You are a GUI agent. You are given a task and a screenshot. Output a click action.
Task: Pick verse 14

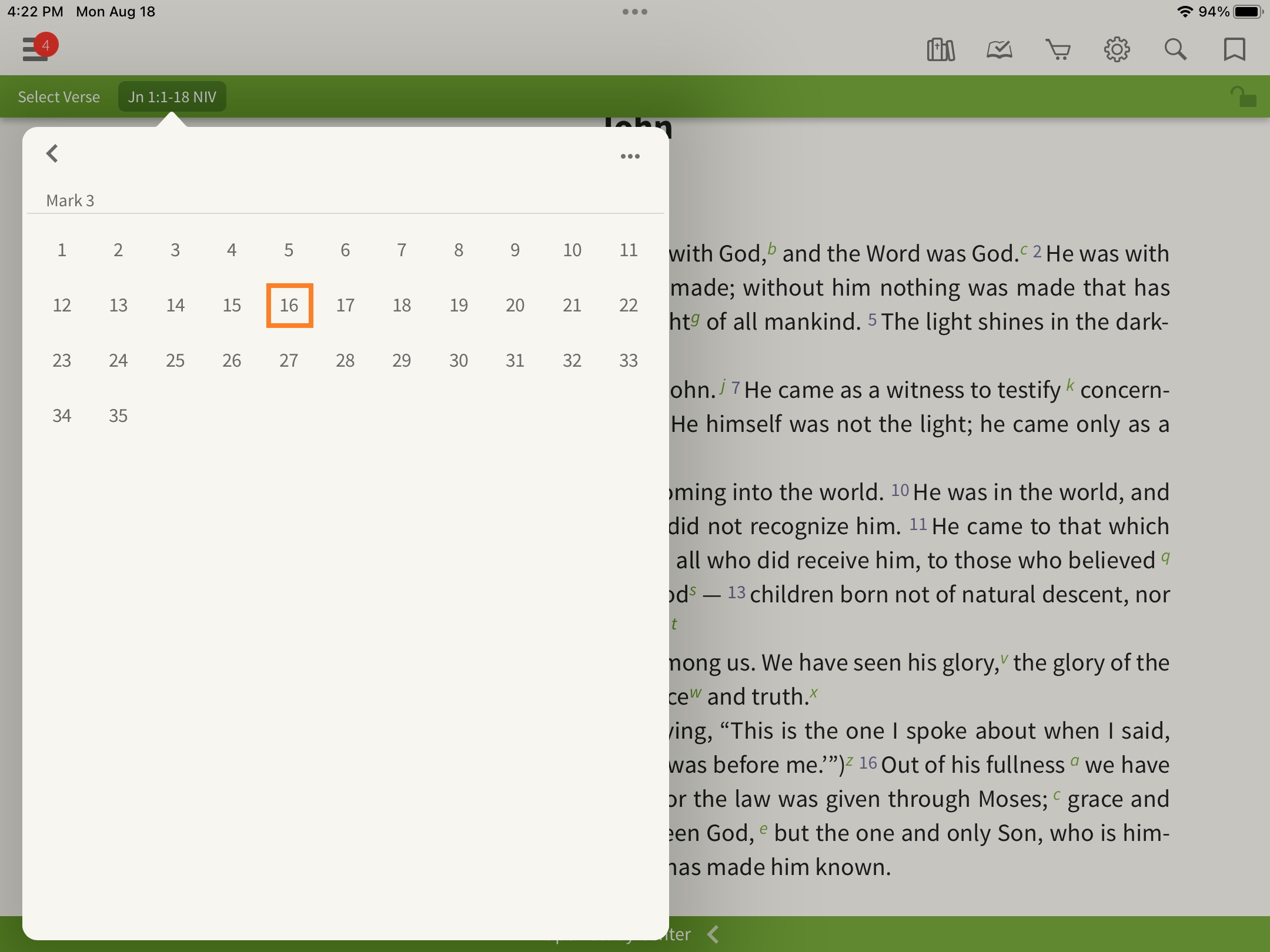pos(175,306)
